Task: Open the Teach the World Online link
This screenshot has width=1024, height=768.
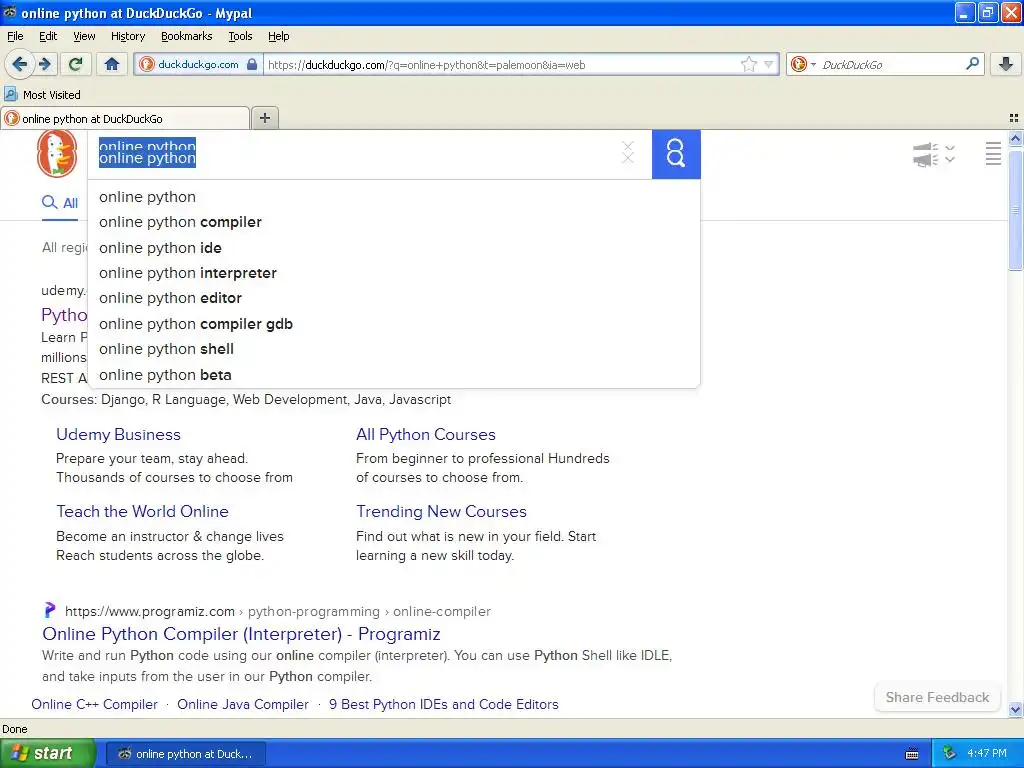Action: click(142, 511)
